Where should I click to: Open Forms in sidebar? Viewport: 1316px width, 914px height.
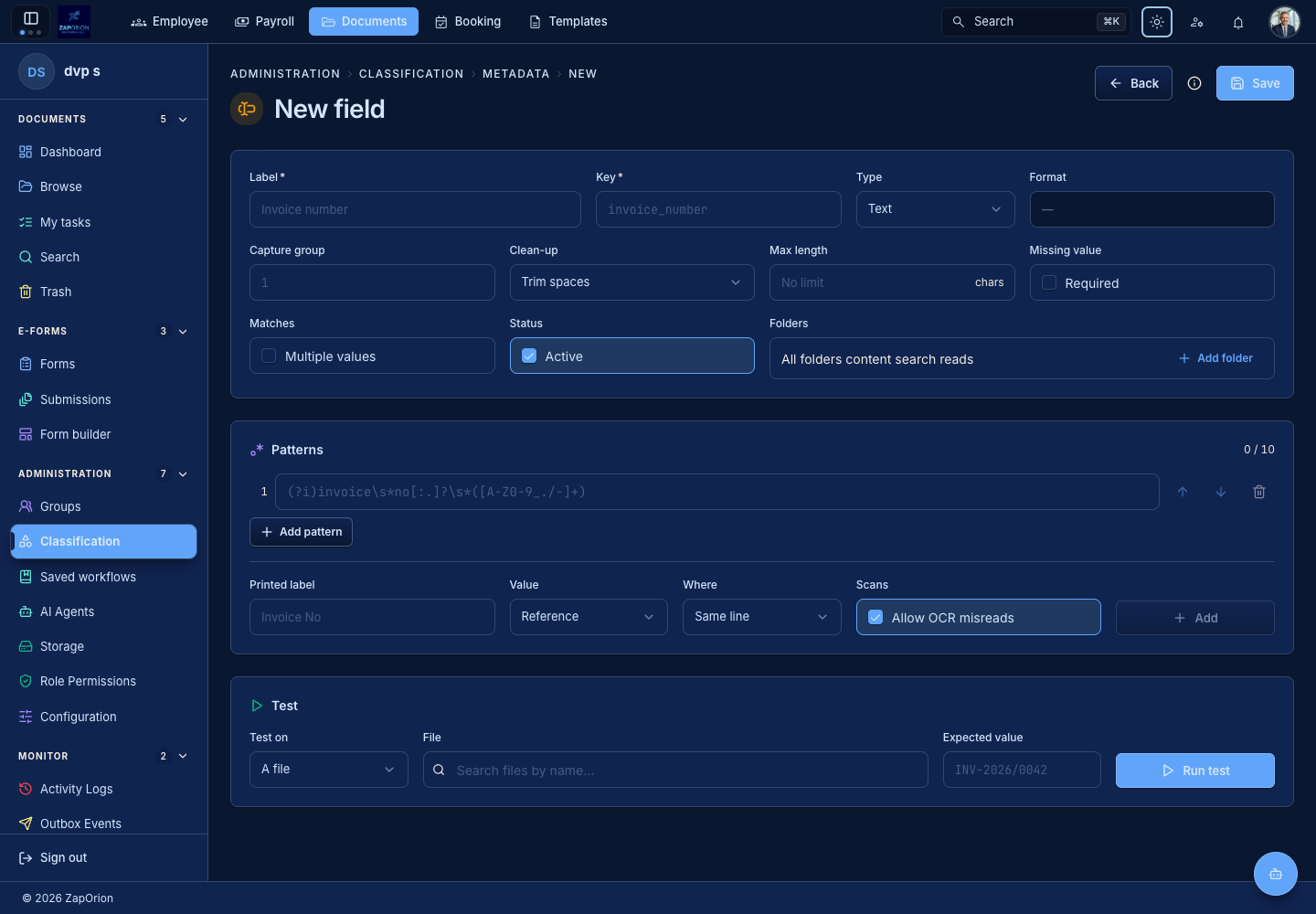pos(103,364)
